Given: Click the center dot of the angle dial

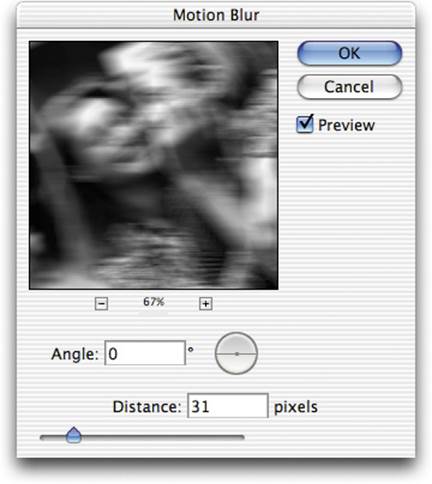Looking at the screenshot, I should [237, 354].
